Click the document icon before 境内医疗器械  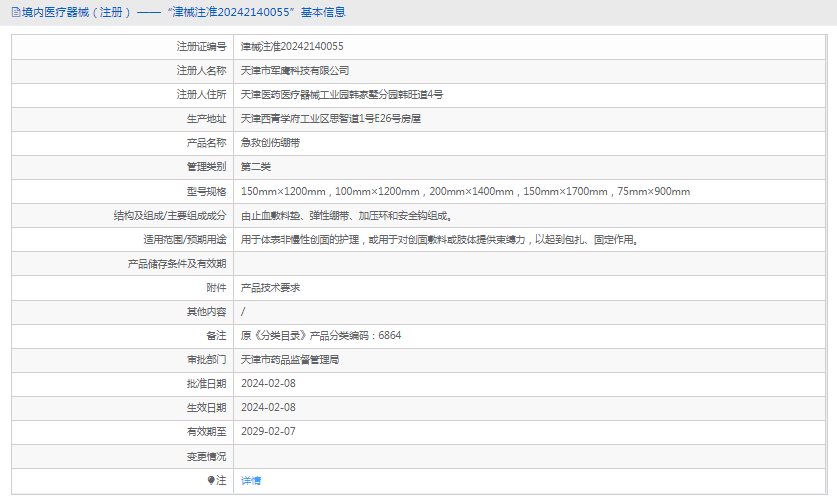point(16,12)
